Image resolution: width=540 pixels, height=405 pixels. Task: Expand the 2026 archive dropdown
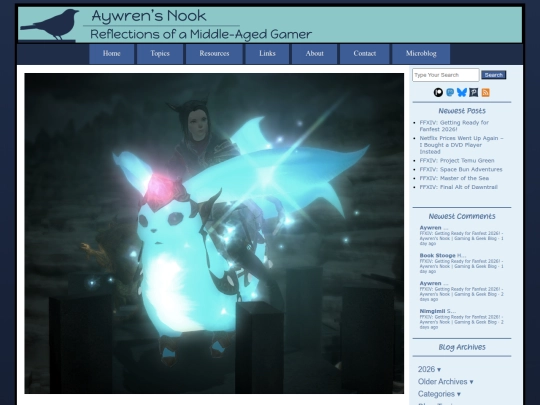tap(429, 369)
